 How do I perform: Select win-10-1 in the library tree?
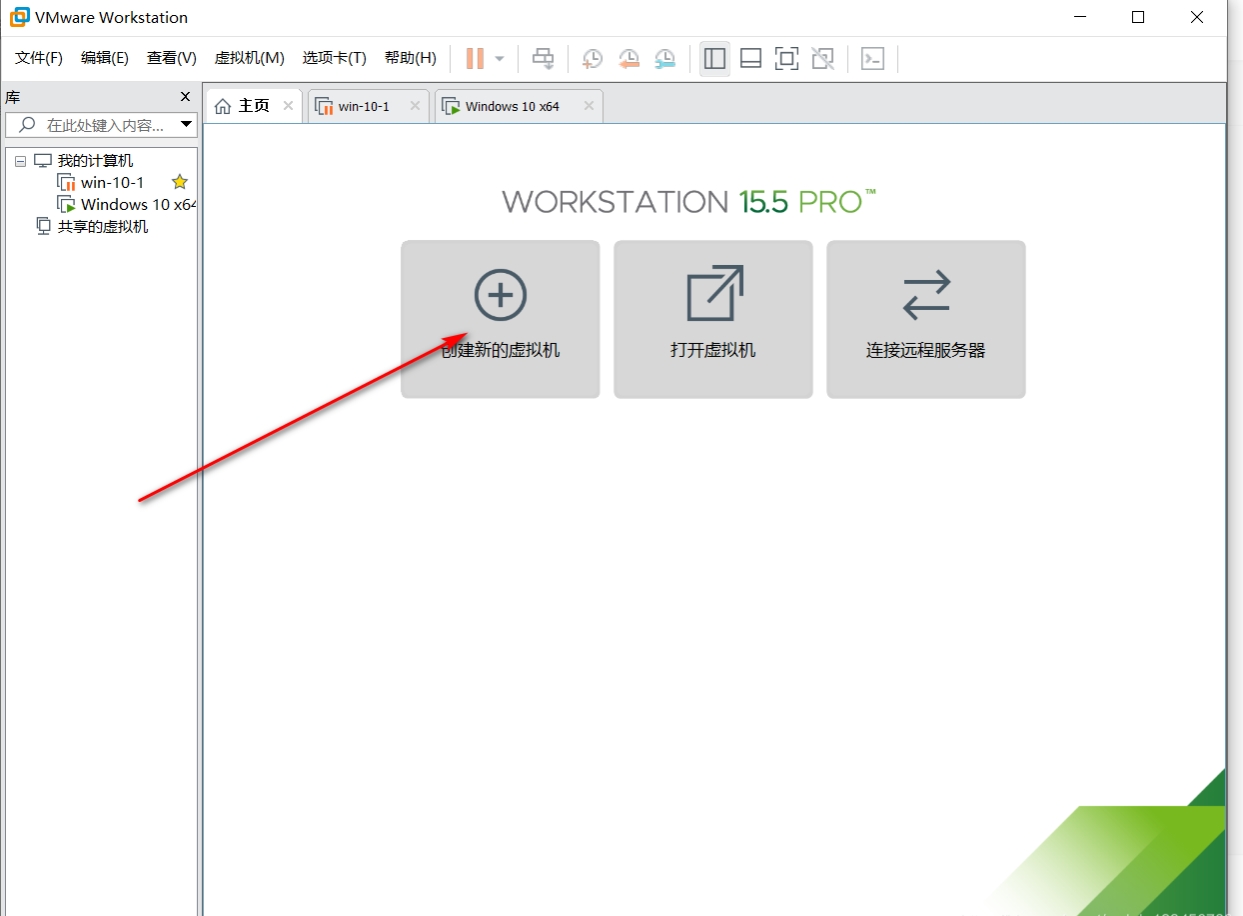pyautogui.click(x=112, y=182)
